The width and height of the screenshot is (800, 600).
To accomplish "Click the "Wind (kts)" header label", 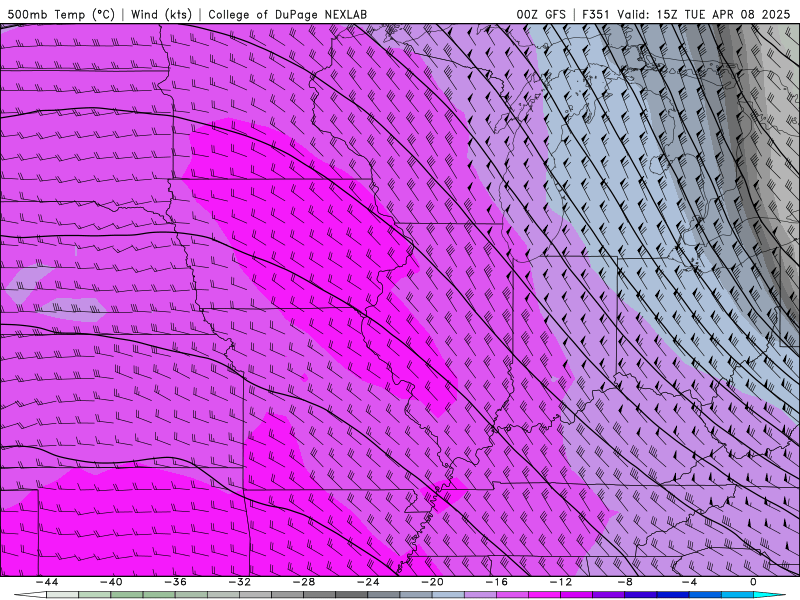I will click(161, 14).
